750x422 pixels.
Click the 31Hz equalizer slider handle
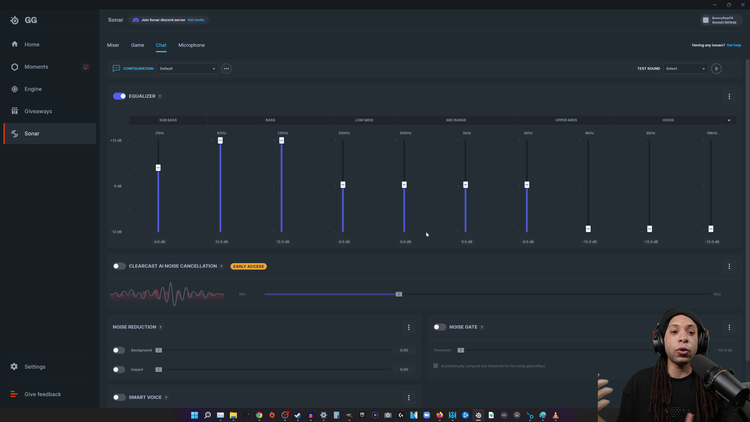click(158, 167)
